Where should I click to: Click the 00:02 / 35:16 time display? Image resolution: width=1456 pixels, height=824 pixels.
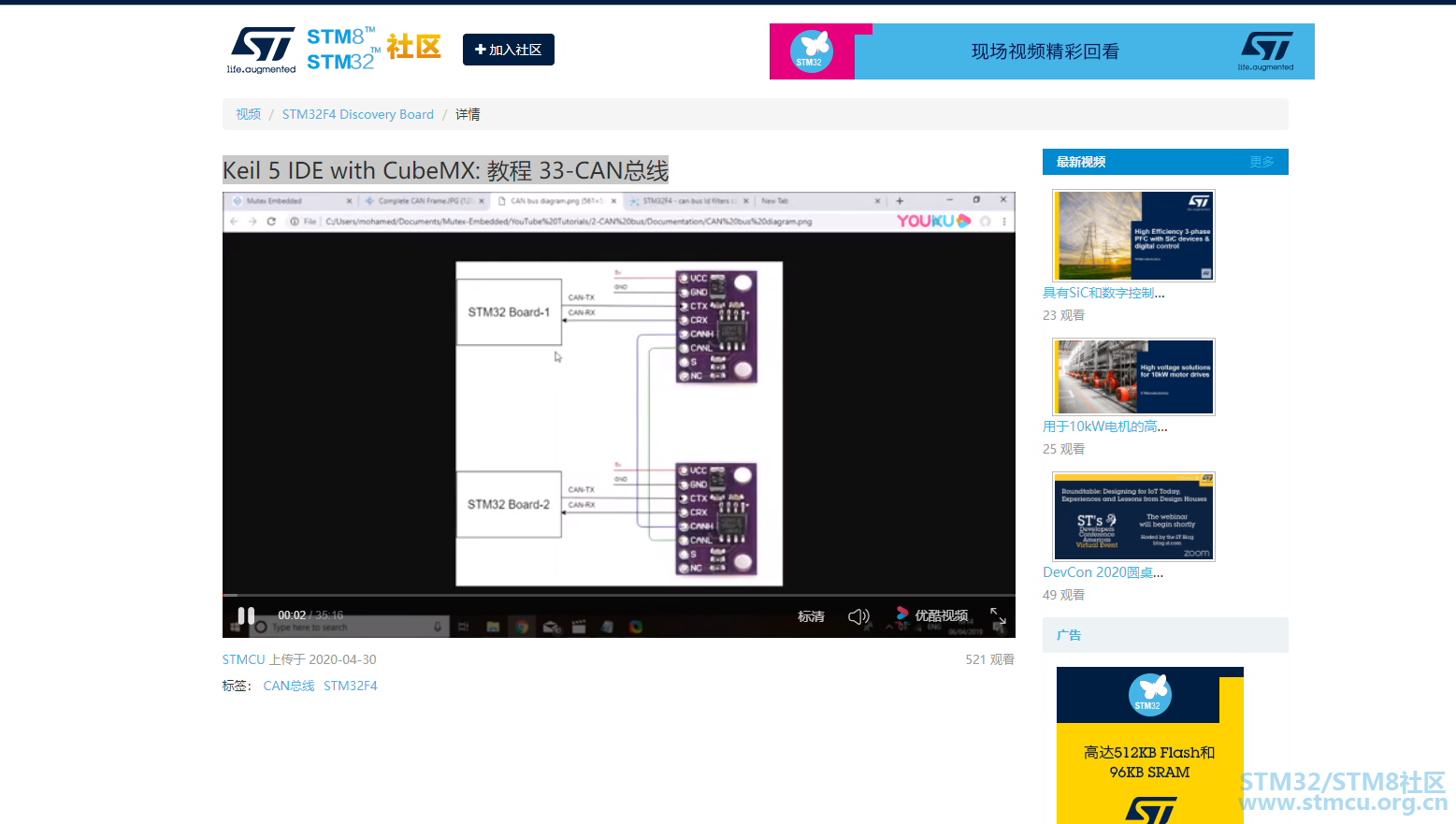pos(310,614)
